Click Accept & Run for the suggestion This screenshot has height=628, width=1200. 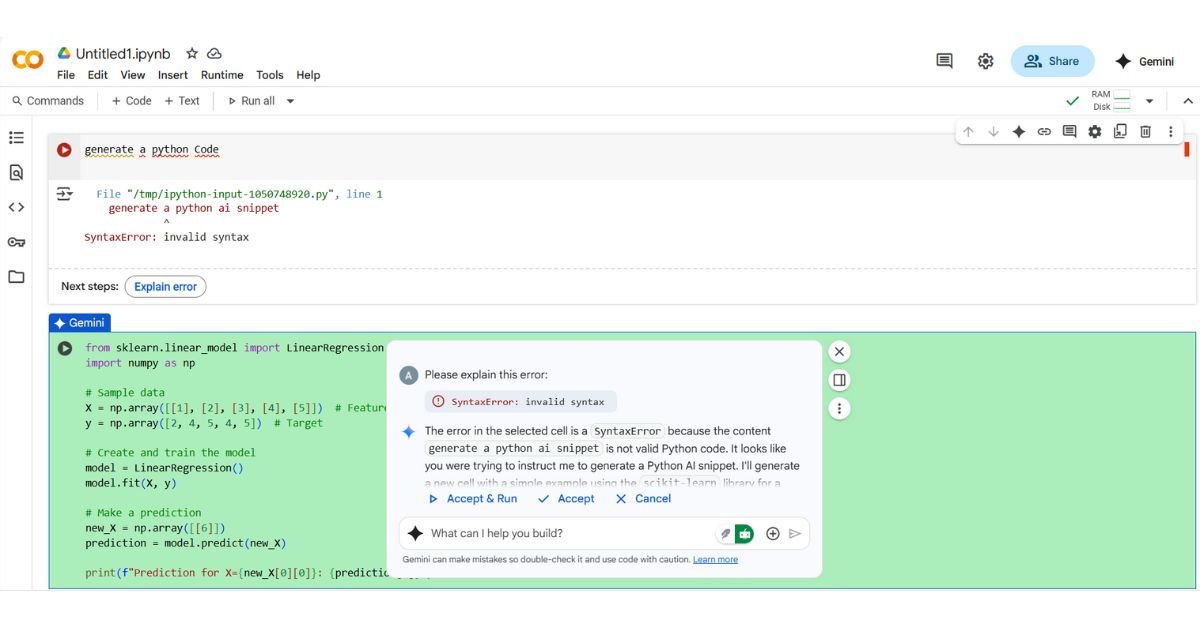472,498
